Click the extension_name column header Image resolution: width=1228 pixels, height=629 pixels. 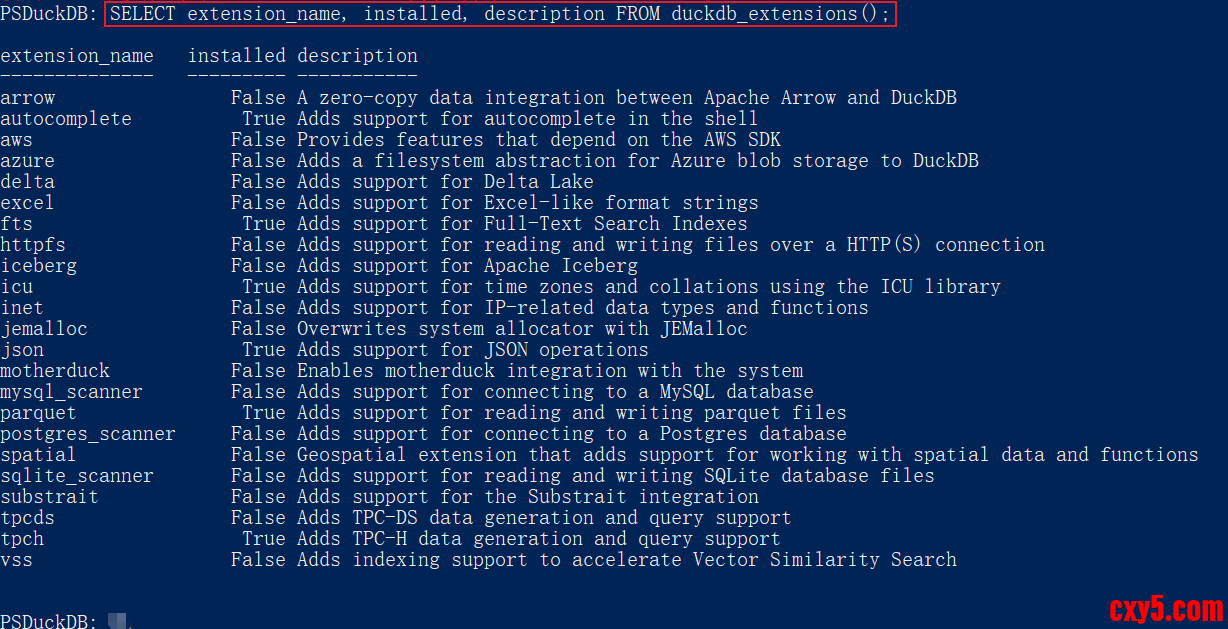[77, 56]
